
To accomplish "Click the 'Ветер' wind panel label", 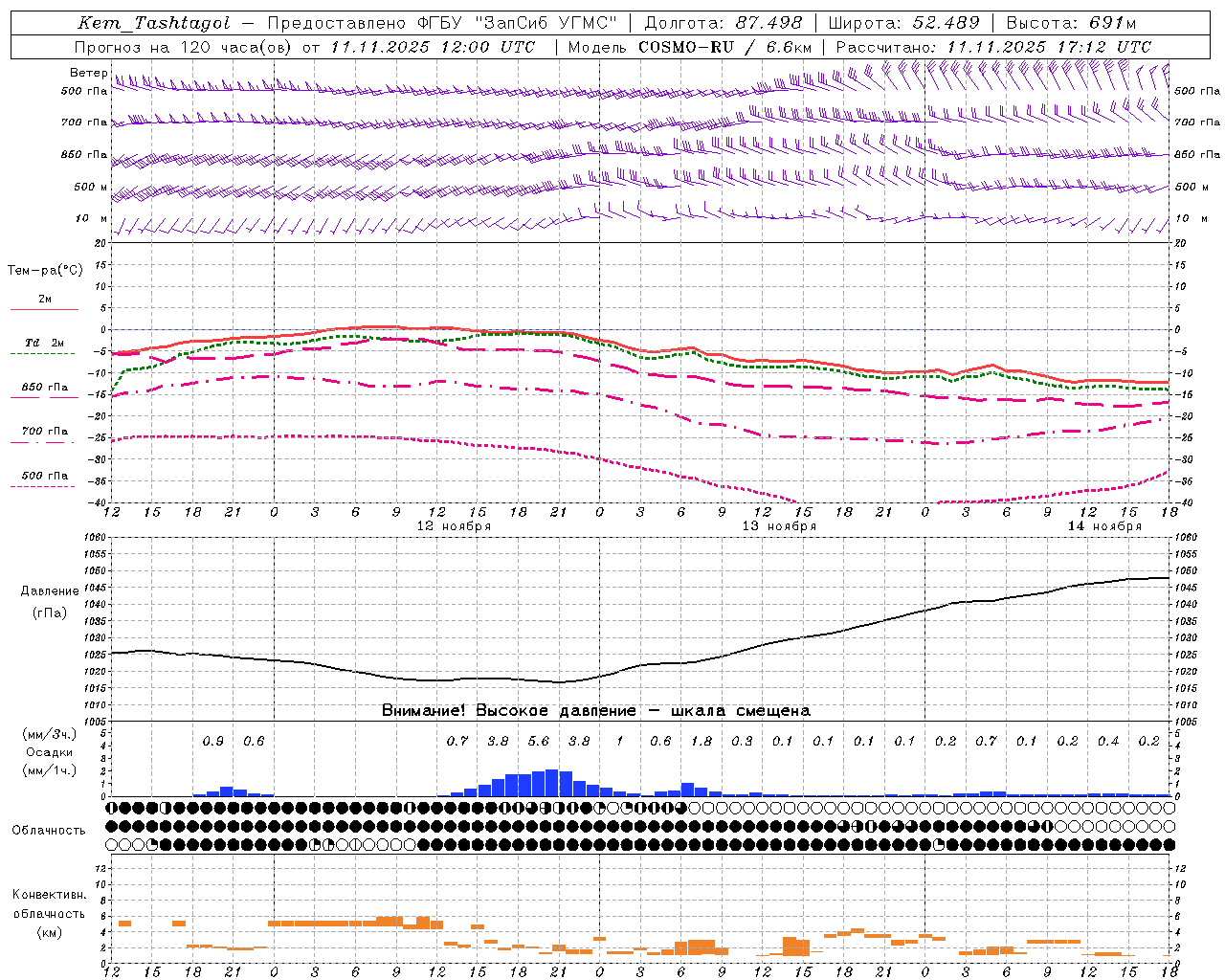I will [88, 73].
